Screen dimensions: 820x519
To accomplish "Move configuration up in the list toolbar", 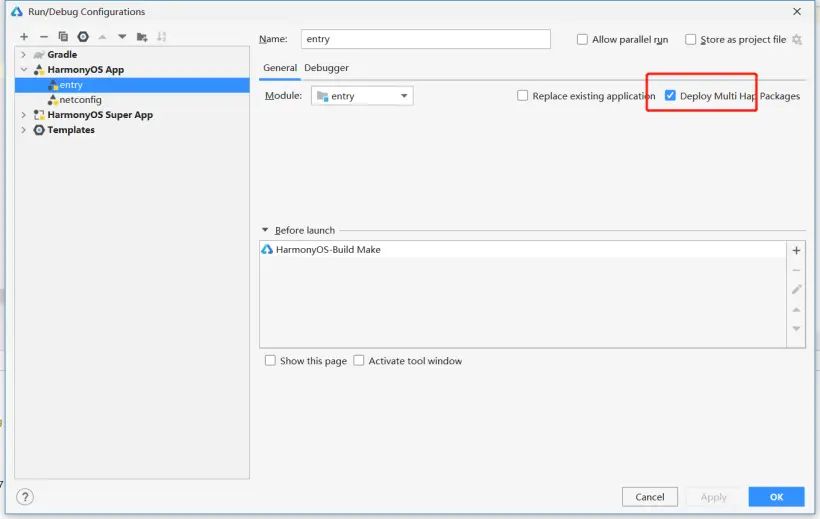I will (x=102, y=37).
